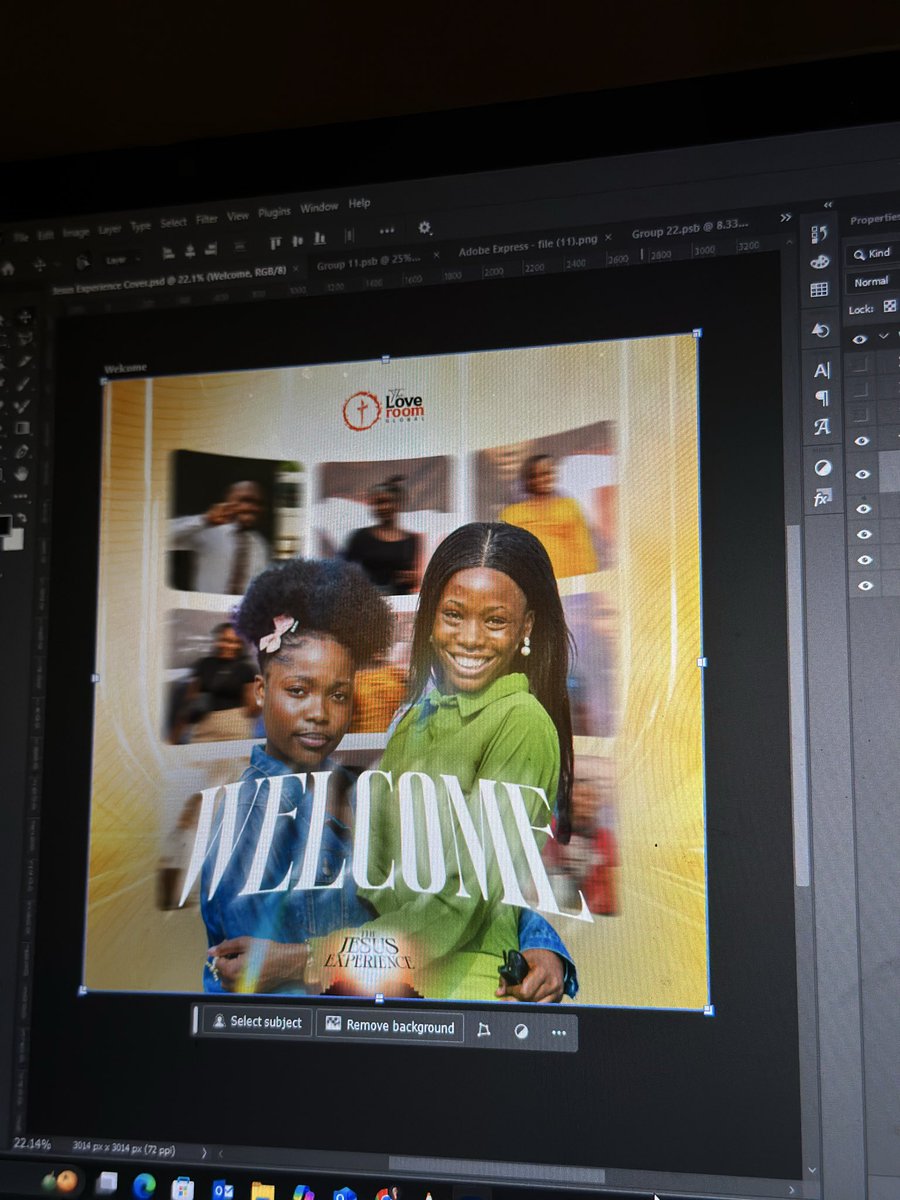The width and height of the screenshot is (900, 1200).
Task: Click the zoom level field showing 22.14%
Action: coord(31,1142)
